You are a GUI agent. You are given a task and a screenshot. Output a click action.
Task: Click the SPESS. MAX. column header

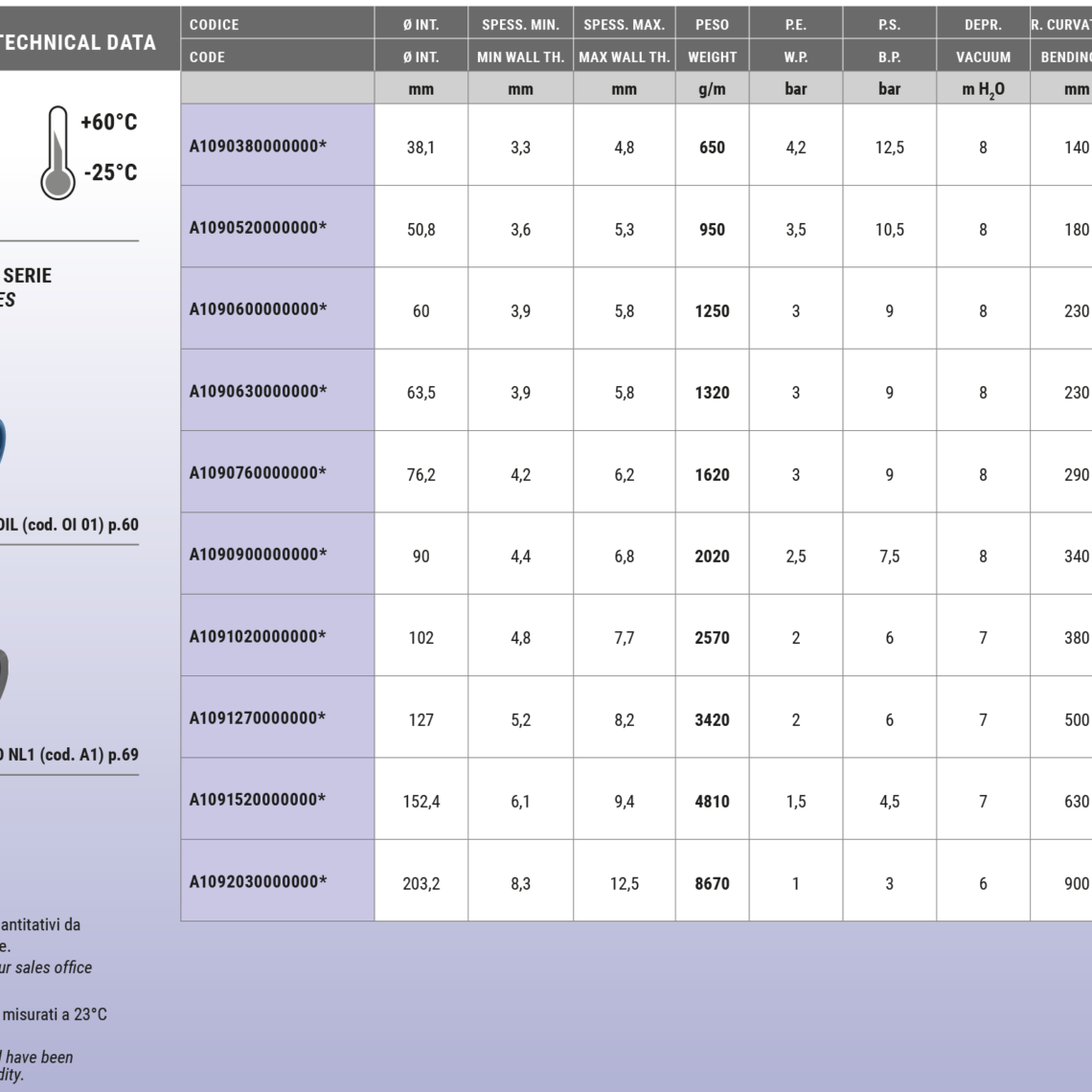[x=624, y=24]
